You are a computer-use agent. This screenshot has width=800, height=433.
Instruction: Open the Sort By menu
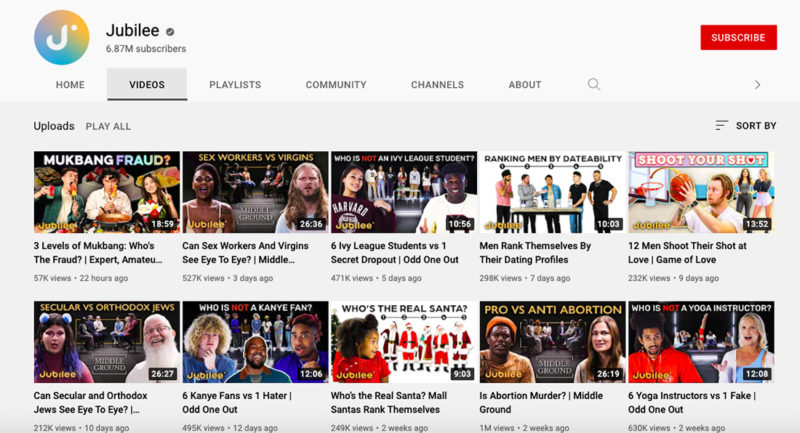tap(745, 125)
